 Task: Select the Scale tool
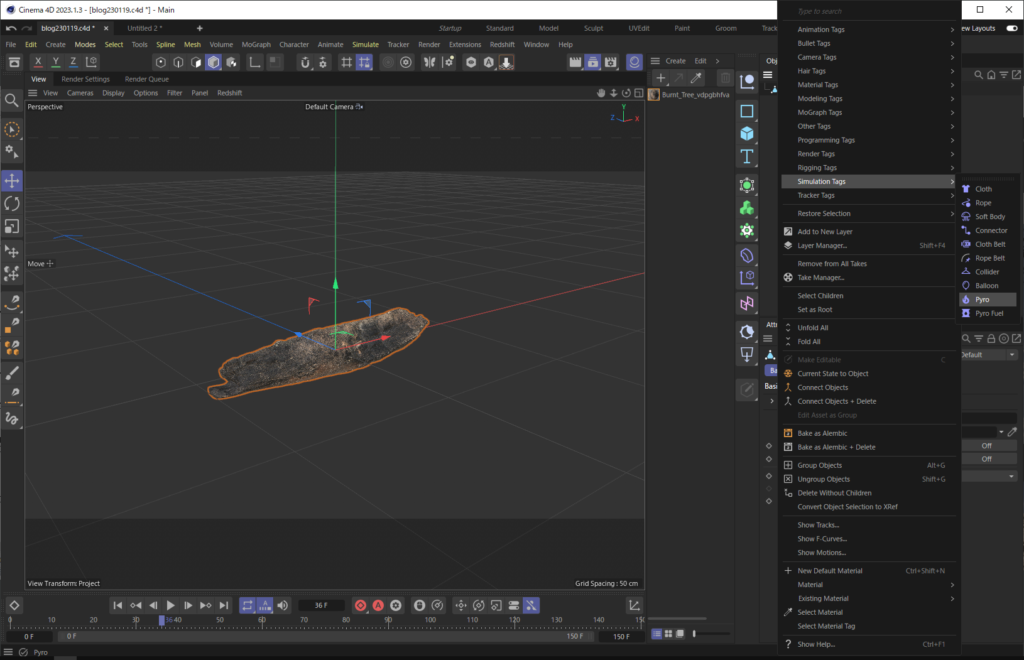tap(12, 227)
